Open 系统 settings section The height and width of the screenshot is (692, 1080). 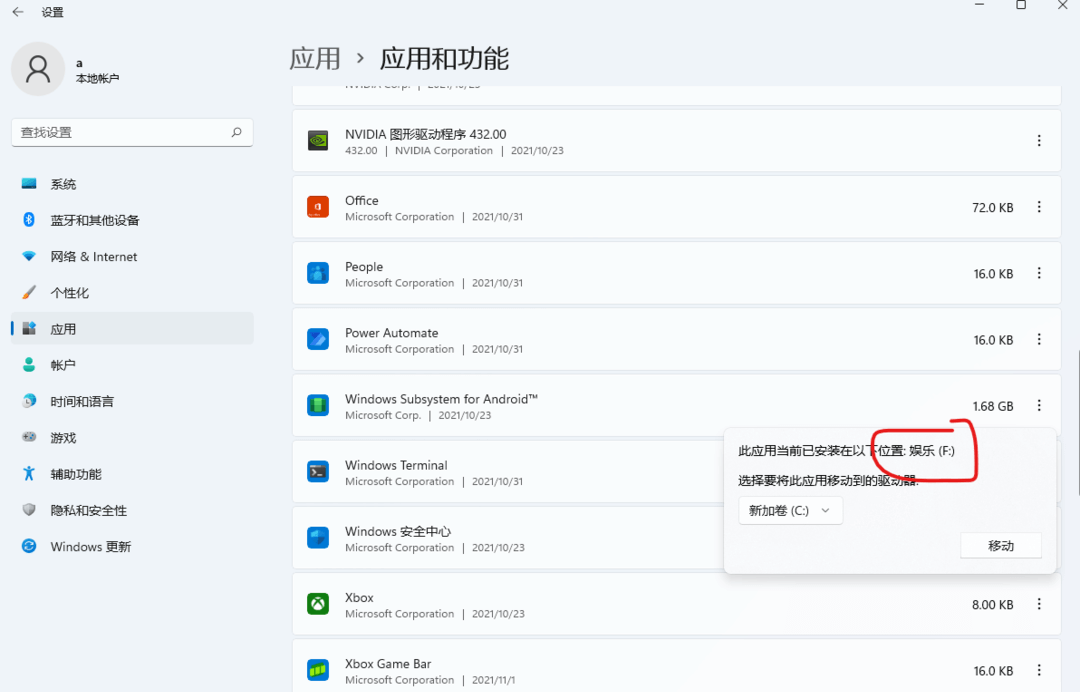[132, 184]
